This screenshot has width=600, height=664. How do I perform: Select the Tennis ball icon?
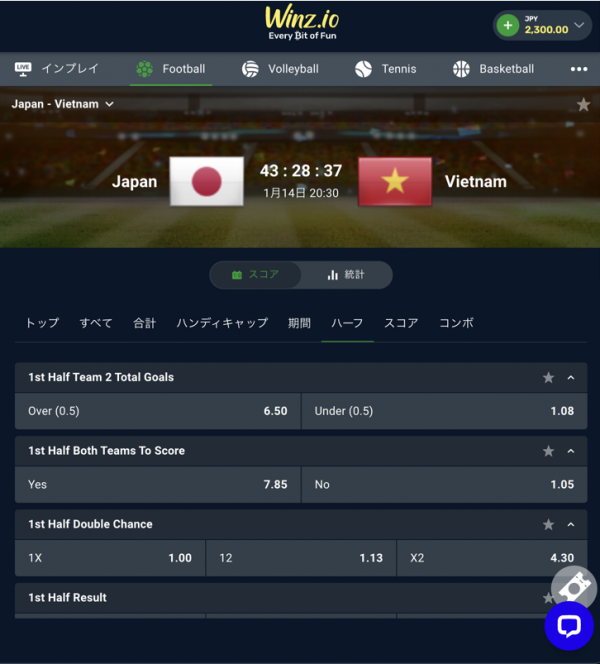pyautogui.click(x=363, y=69)
